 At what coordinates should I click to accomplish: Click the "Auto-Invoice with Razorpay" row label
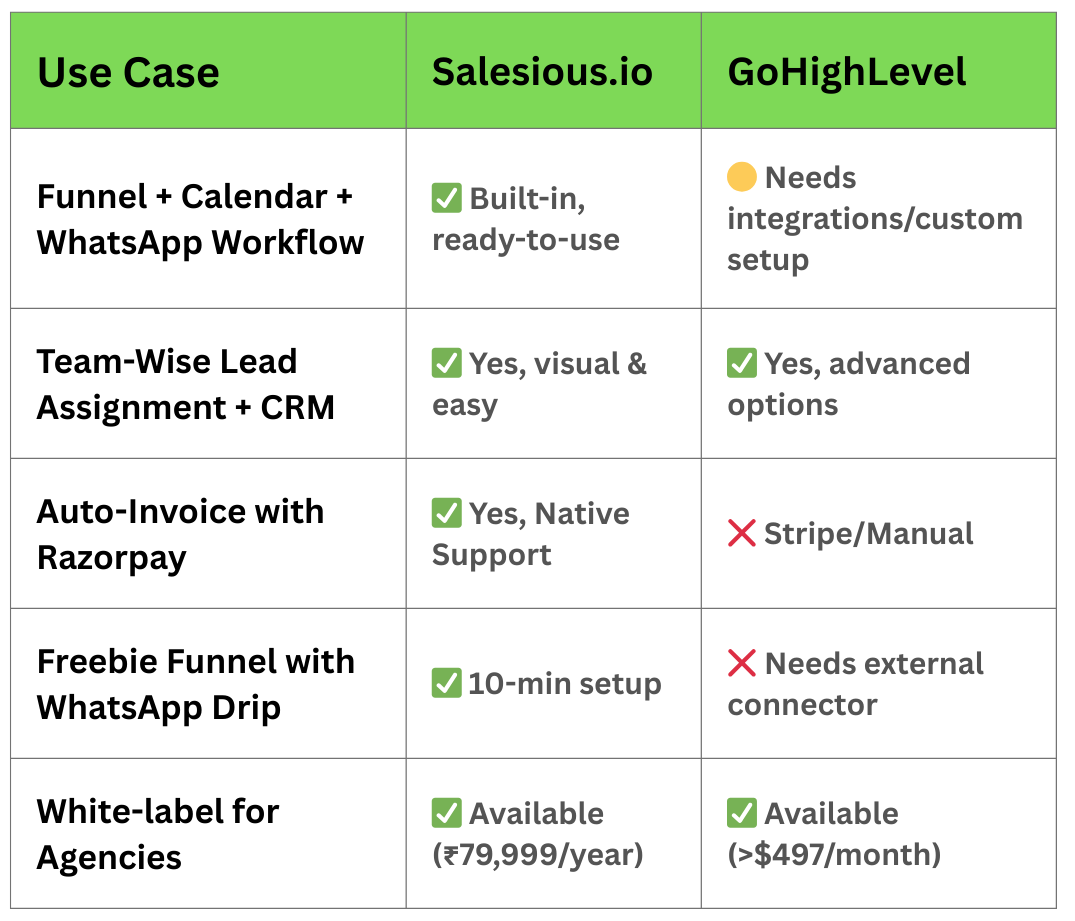point(180,534)
